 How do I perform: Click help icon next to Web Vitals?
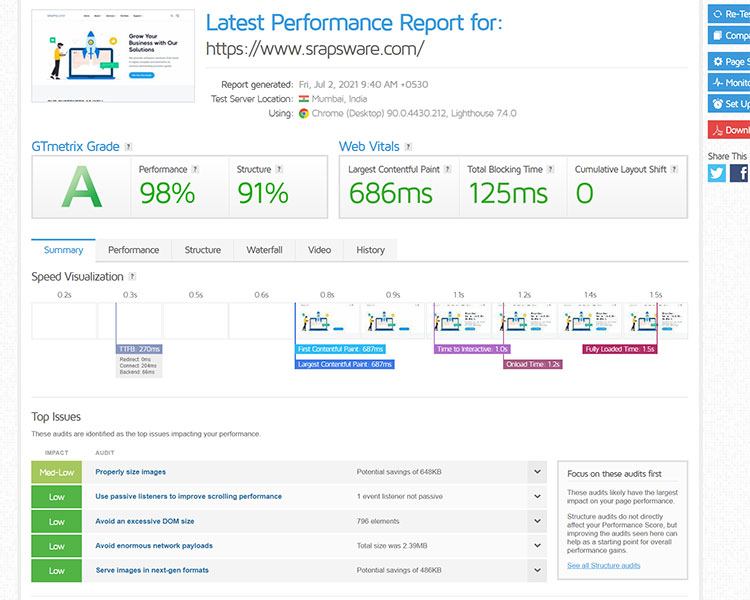[407, 147]
